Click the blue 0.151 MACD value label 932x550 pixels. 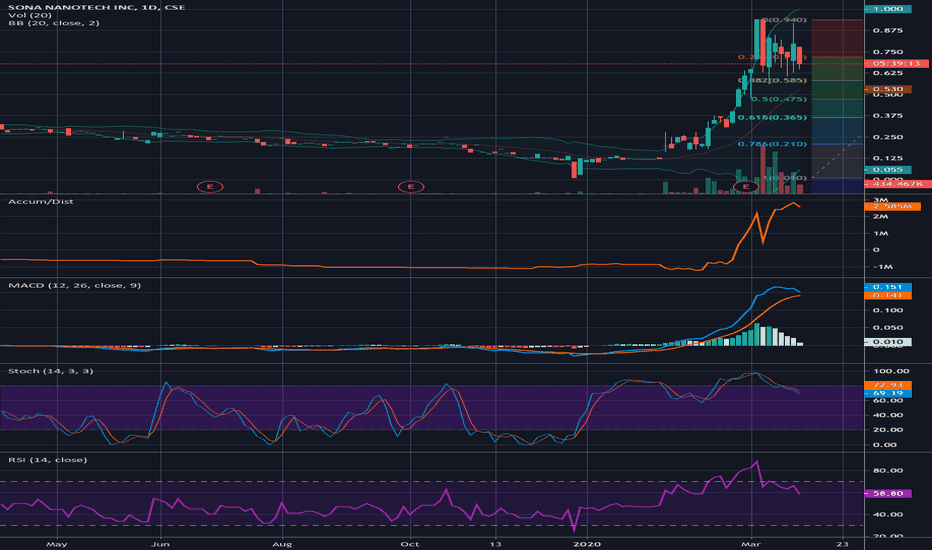tap(887, 287)
